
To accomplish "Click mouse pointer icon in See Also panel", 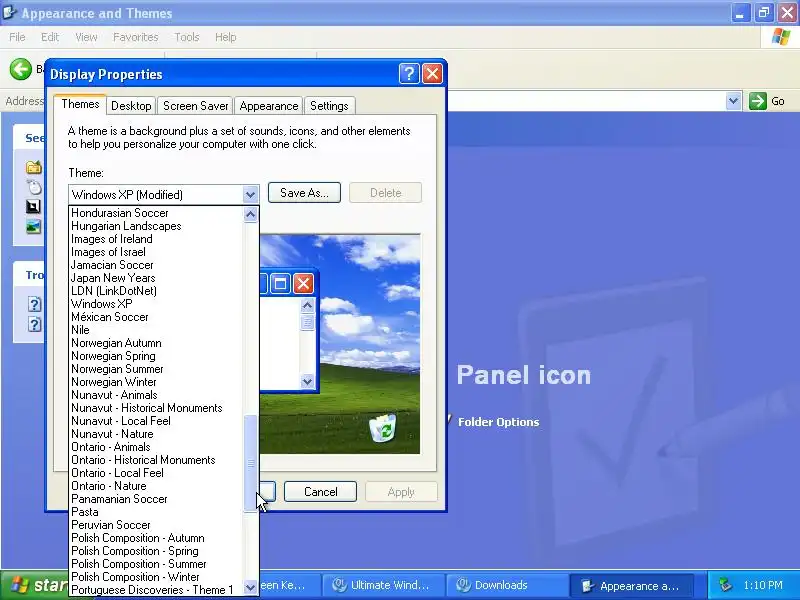I will click(x=34, y=187).
